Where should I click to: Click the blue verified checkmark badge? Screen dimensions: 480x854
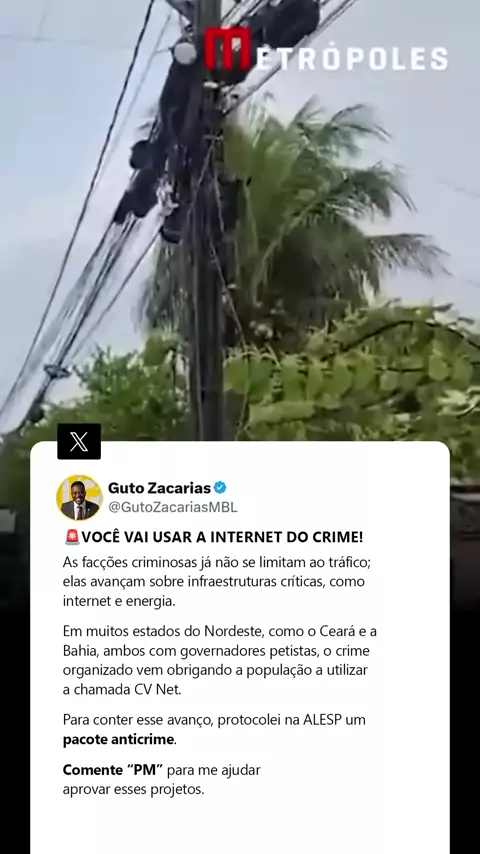click(x=220, y=487)
